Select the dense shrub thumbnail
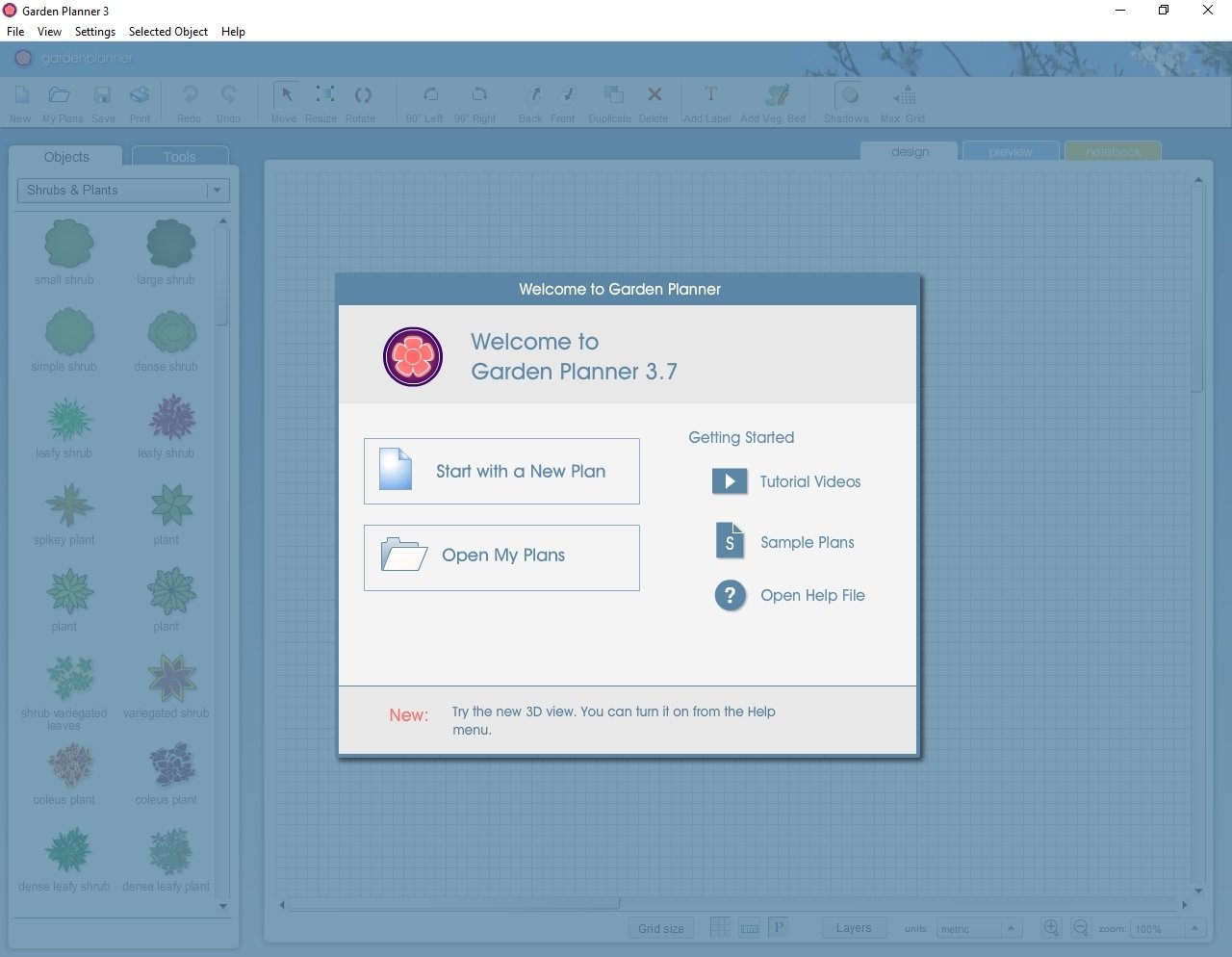Image resolution: width=1232 pixels, height=957 pixels. (171, 333)
